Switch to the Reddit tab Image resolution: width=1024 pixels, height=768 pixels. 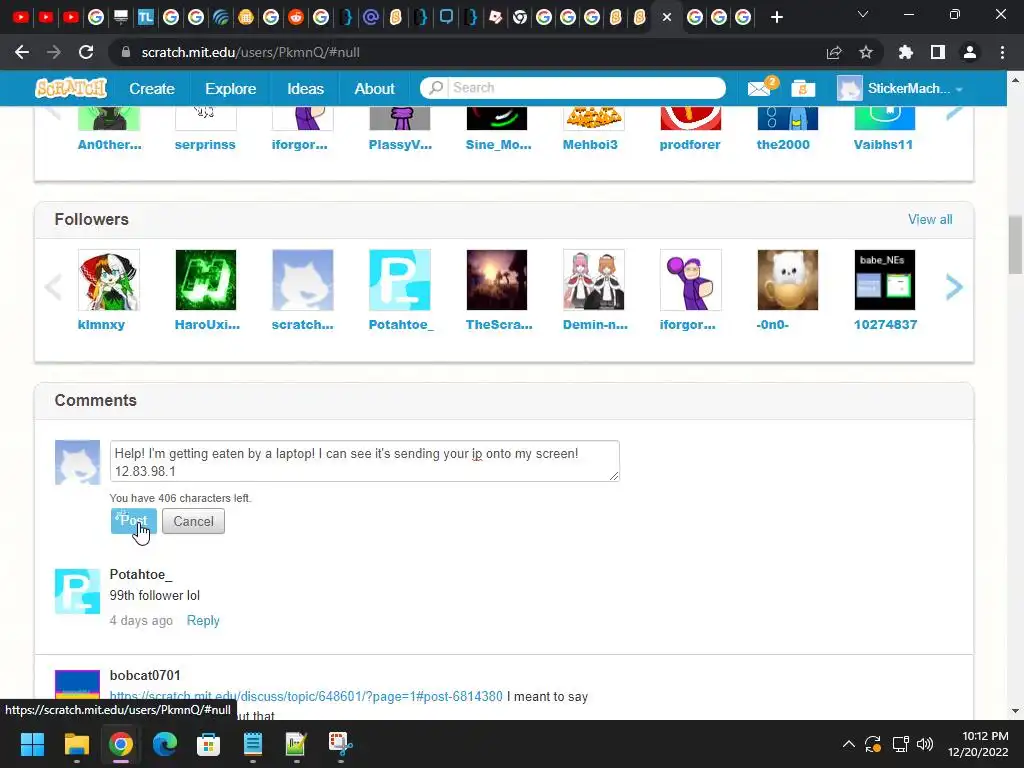pos(296,17)
